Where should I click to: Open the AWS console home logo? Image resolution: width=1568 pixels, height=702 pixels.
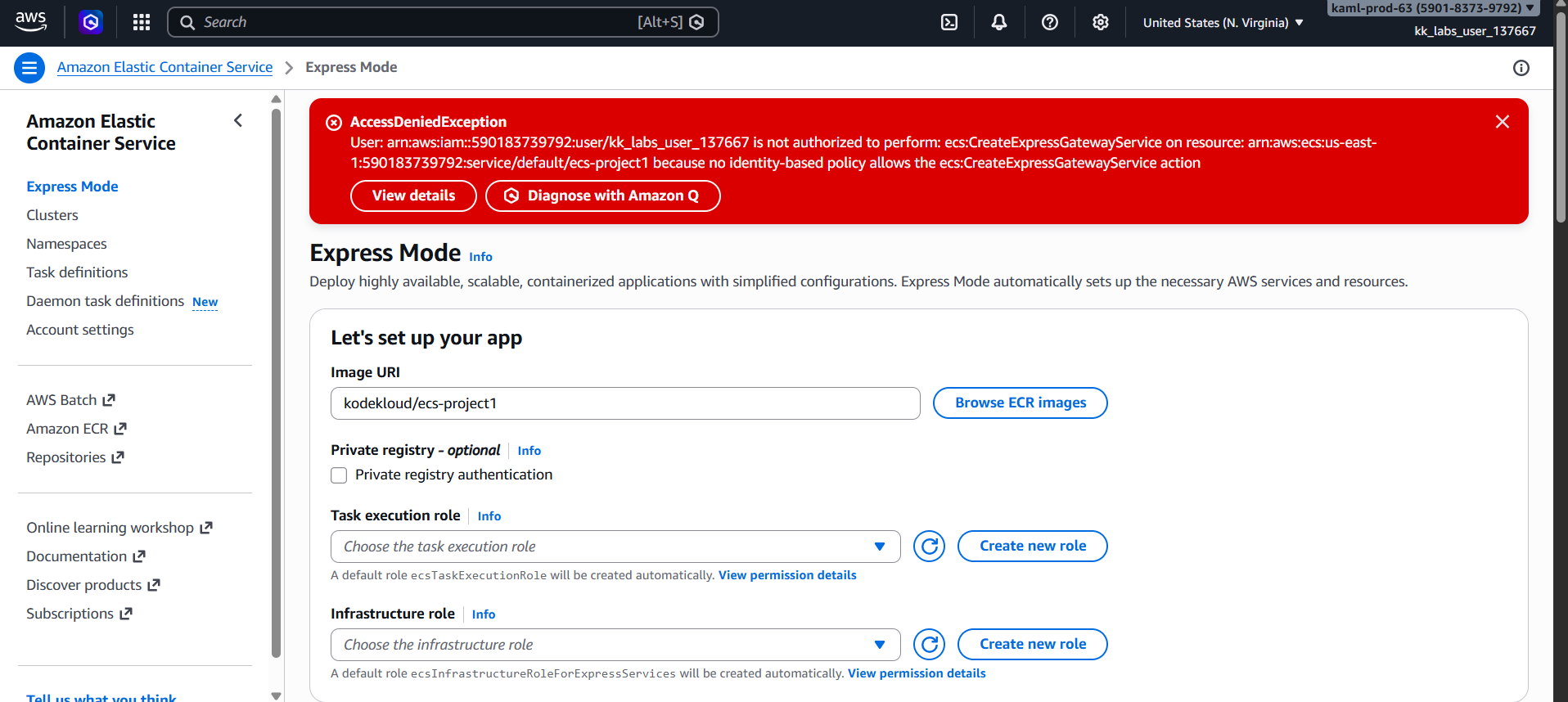tap(31, 22)
